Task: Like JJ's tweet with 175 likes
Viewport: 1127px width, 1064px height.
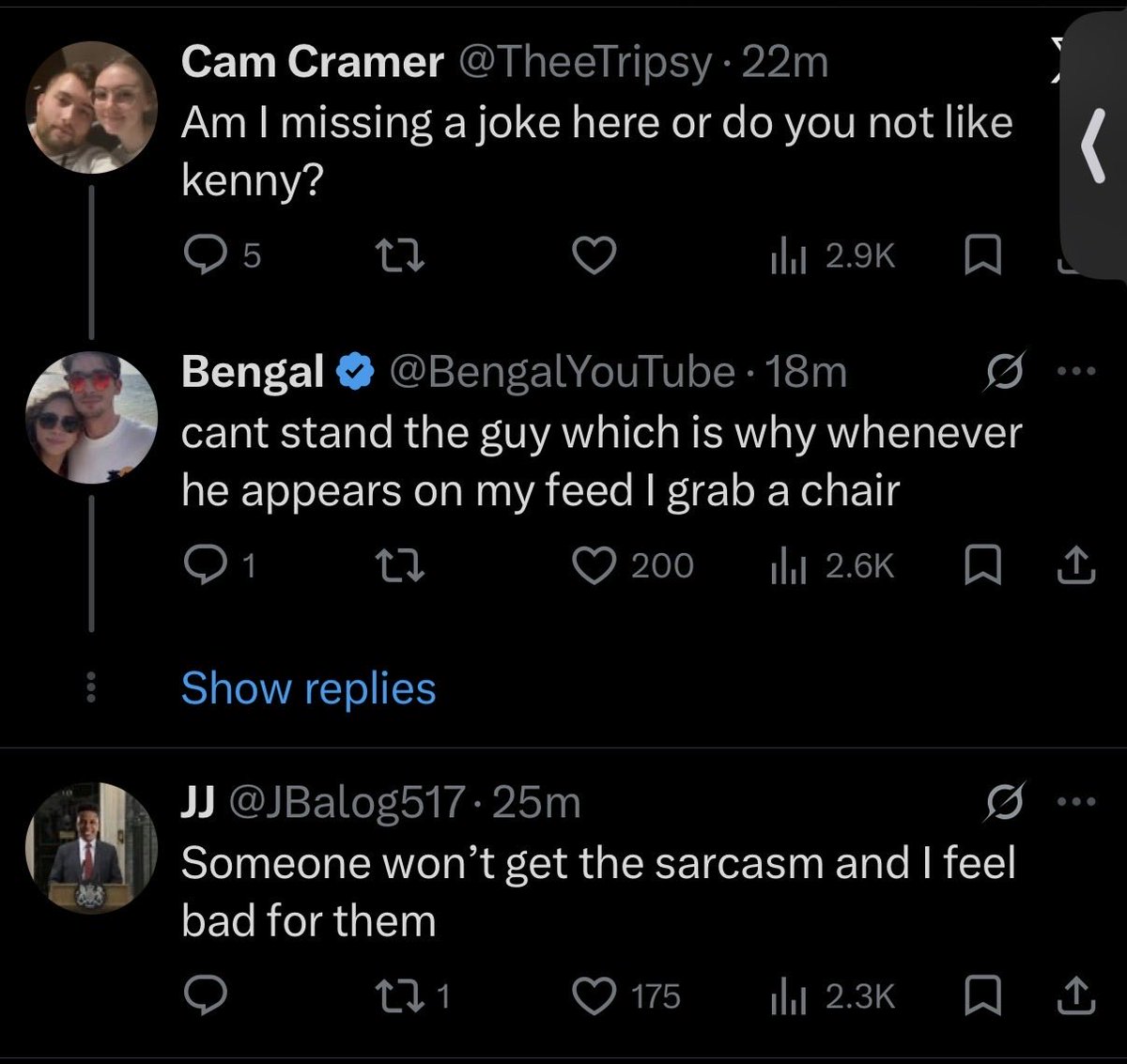Action: (x=594, y=996)
